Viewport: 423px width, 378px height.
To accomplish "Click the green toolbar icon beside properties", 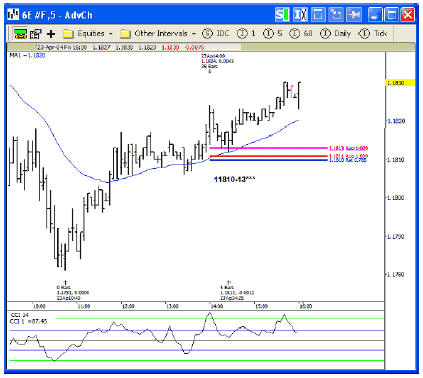I will pyautogui.click(x=20, y=33).
